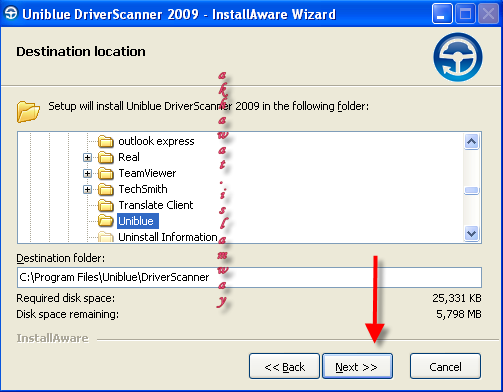Click the Real folder icon

pyautogui.click(x=106, y=157)
